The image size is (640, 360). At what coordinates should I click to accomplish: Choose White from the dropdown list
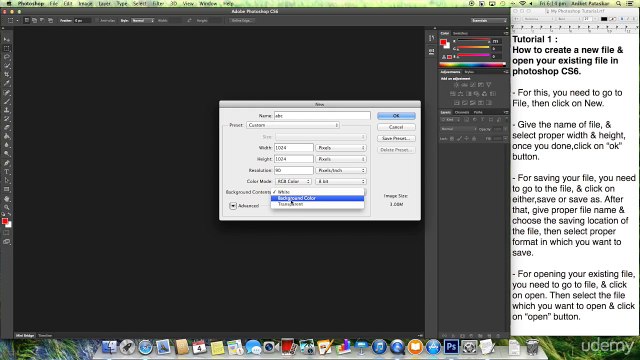(317, 192)
